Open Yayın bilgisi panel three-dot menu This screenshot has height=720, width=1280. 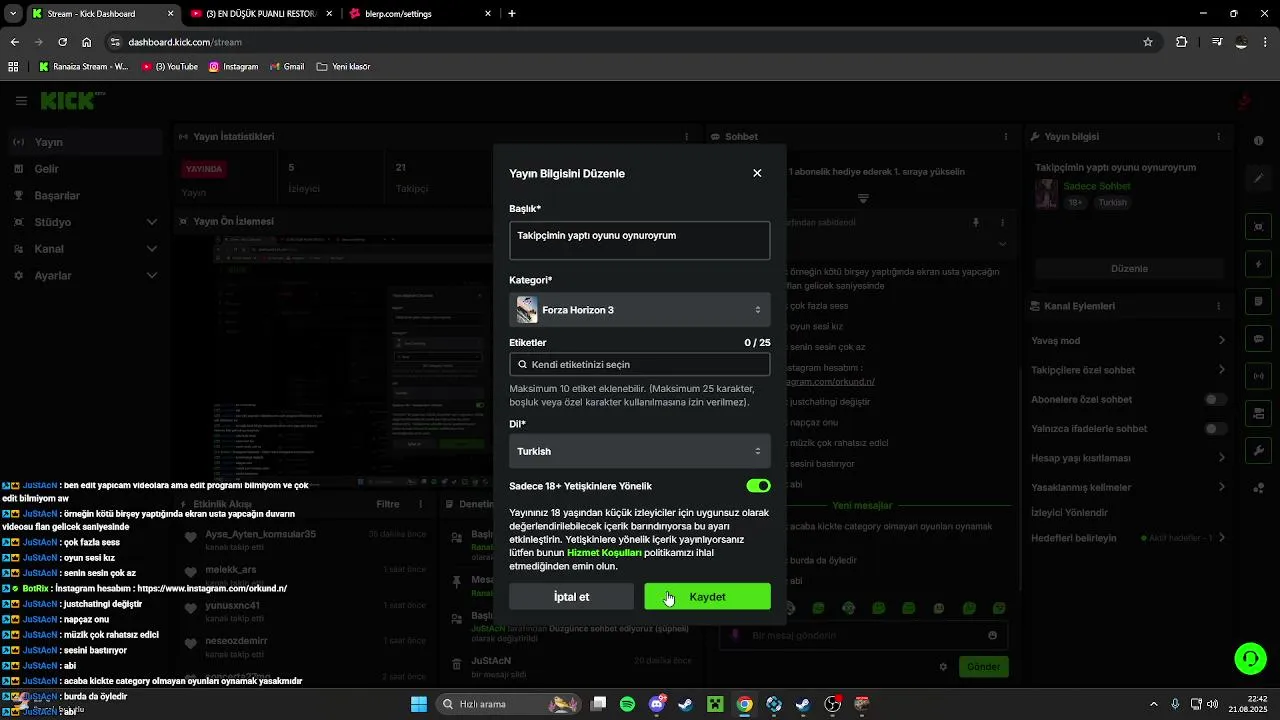click(x=1218, y=136)
